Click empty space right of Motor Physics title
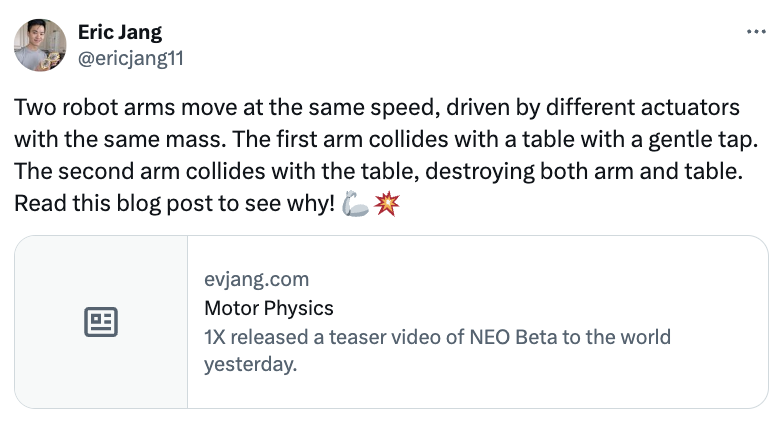Screen dimensions: 782x428 click(550, 308)
